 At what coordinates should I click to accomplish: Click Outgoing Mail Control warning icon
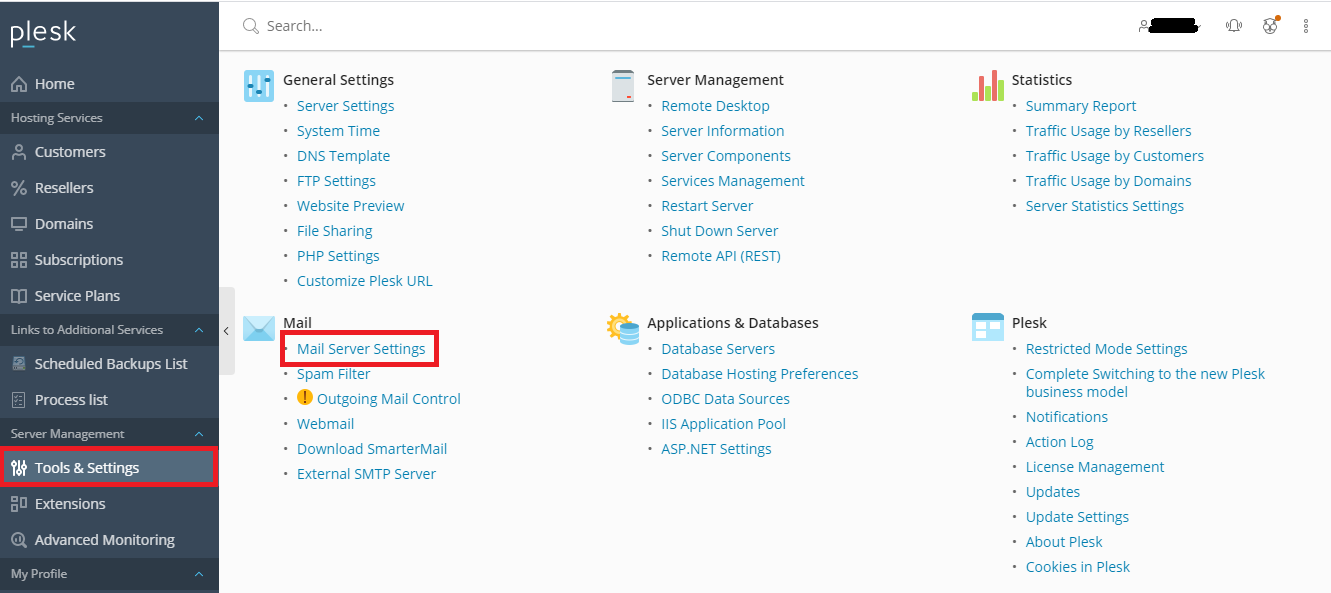[305, 398]
